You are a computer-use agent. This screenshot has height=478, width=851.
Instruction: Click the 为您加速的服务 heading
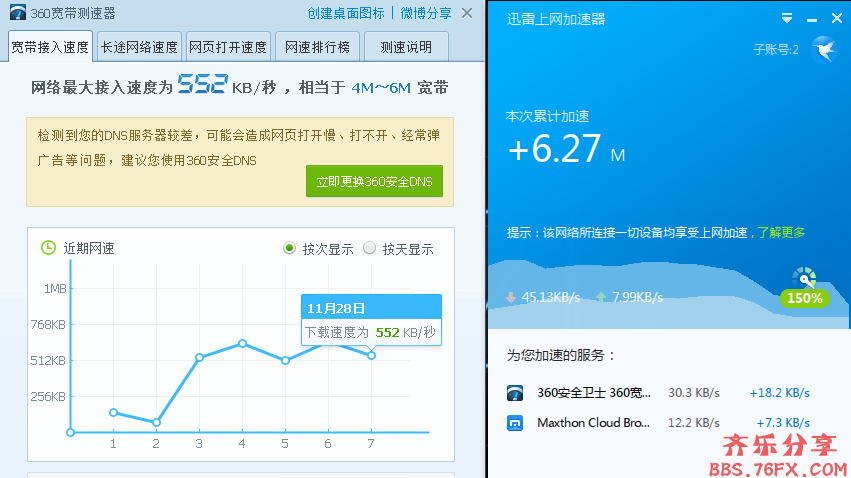(561, 355)
